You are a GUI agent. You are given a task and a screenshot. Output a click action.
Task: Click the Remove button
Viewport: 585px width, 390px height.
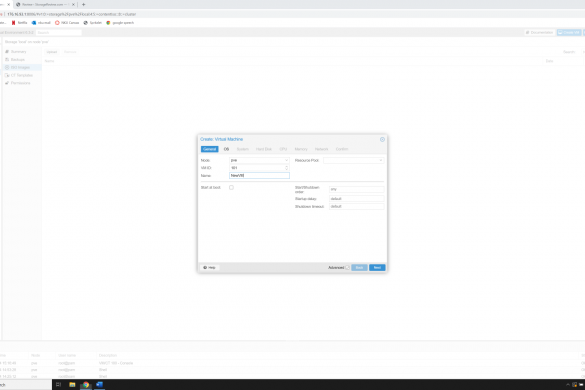(70, 52)
